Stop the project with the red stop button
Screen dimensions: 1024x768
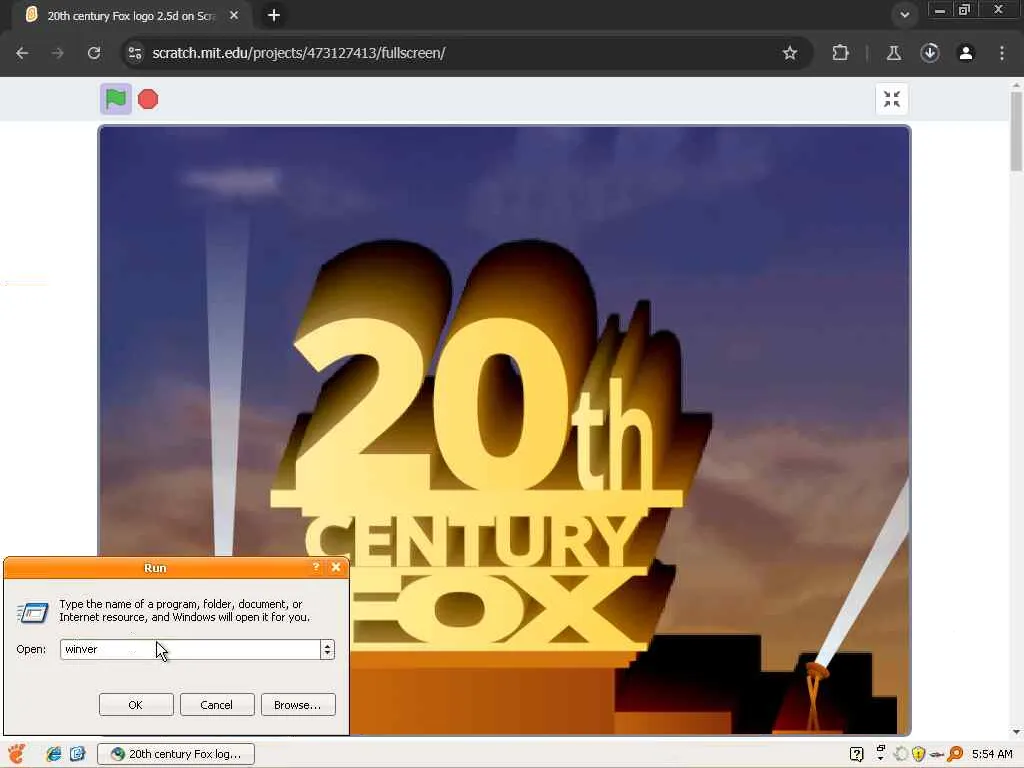pyautogui.click(x=148, y=99)
